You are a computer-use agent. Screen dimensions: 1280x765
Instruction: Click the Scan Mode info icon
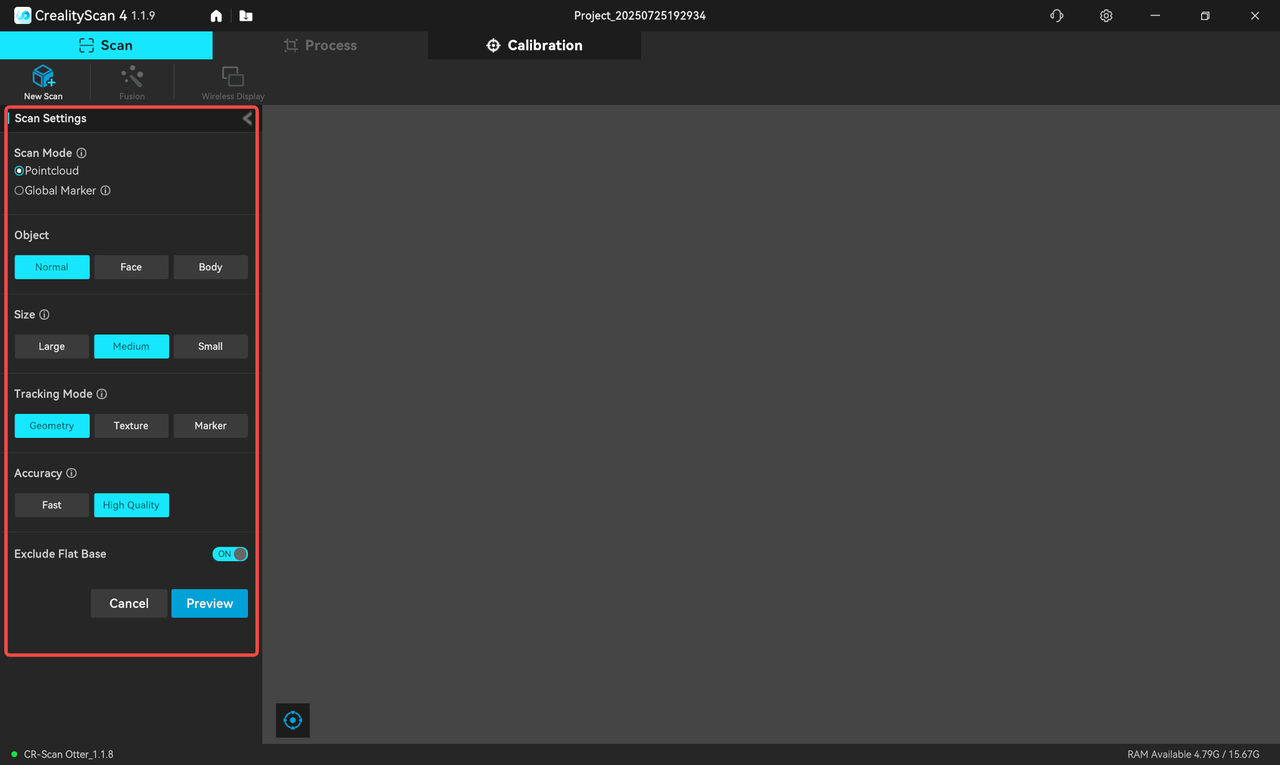tap(82, 153)
